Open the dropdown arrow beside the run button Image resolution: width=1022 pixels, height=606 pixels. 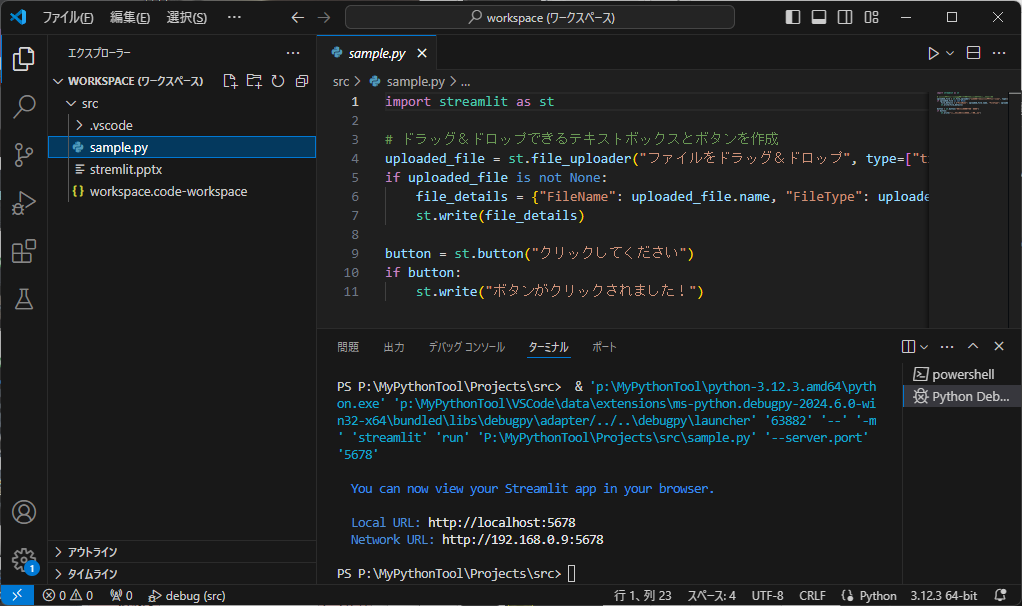click(x=950, y=53)
